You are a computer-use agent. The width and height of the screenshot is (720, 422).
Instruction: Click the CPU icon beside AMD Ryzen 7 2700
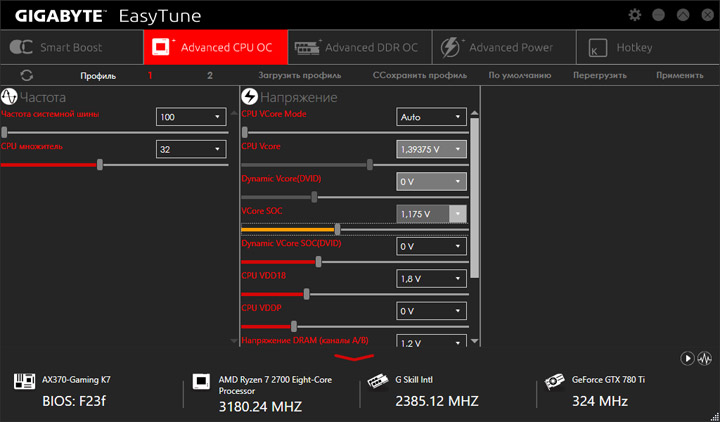tap(201, 381)
